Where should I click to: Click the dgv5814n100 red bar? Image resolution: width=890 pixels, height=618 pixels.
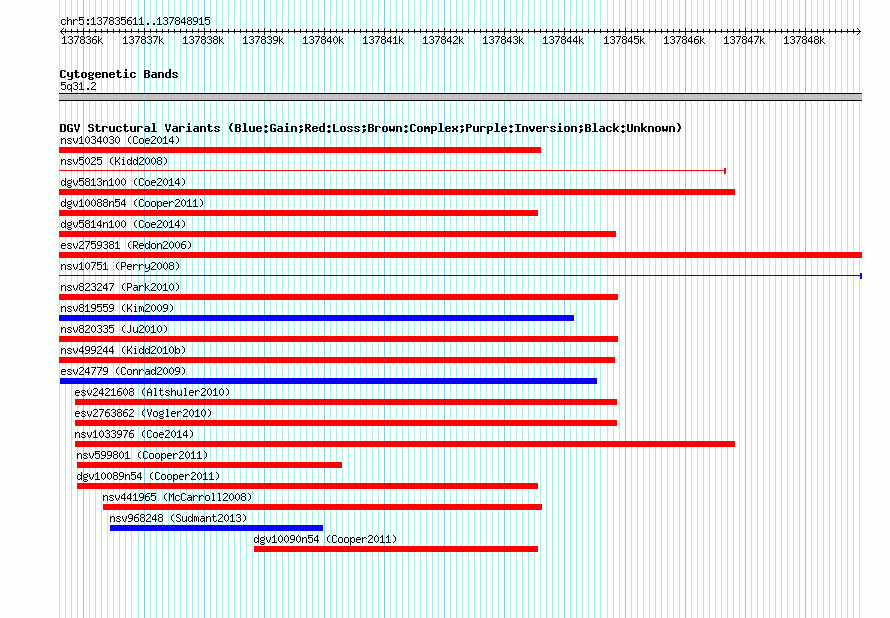click(337, 234)
